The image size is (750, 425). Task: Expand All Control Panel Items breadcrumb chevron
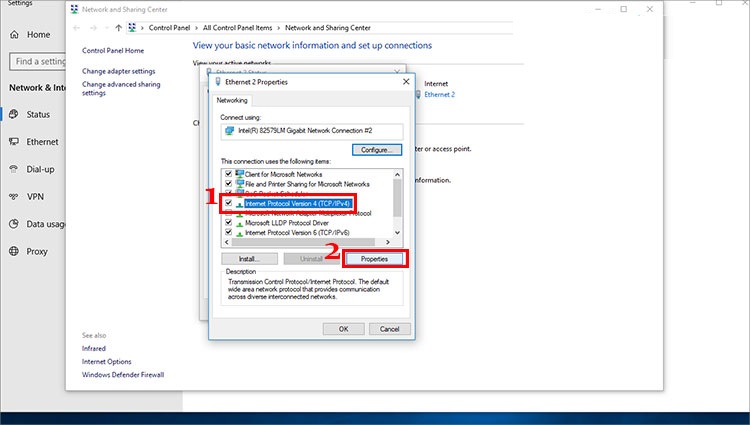[278, 28]
